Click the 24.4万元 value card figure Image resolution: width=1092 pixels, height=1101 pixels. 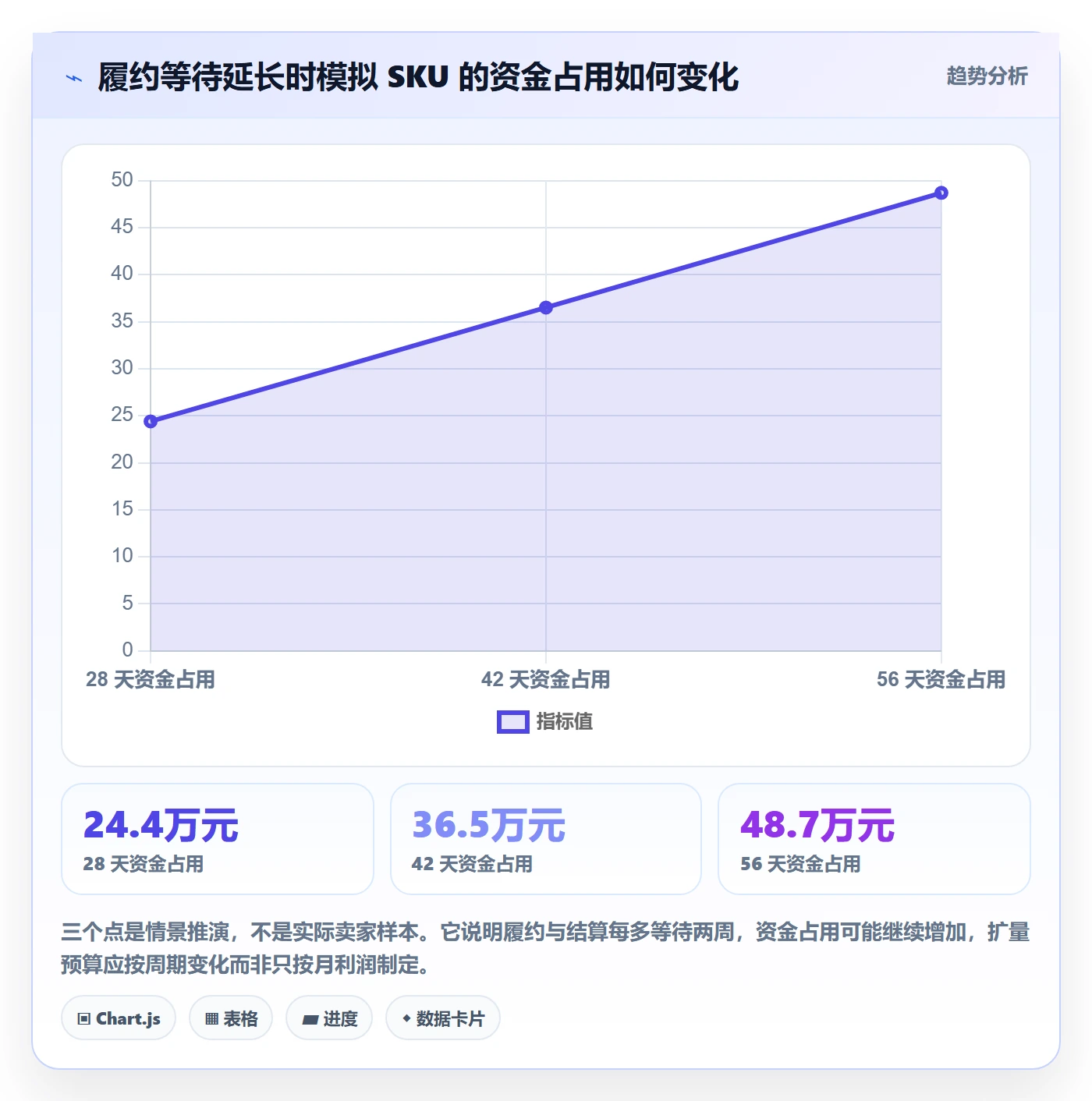click(161, 825)
